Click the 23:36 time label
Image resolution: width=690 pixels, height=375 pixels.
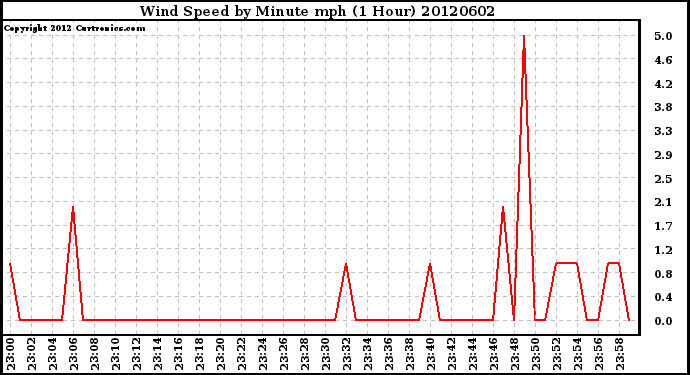pyautogui.click(x=389, y=354)
